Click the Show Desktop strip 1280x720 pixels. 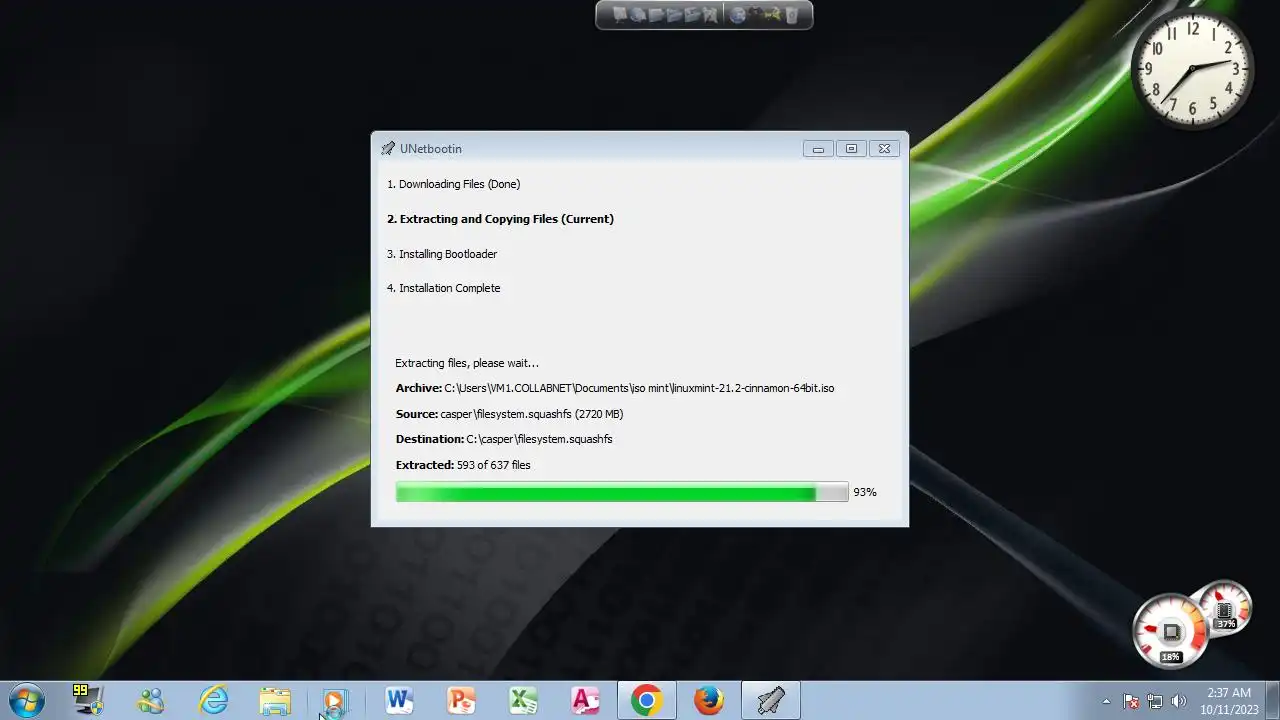1272,700
